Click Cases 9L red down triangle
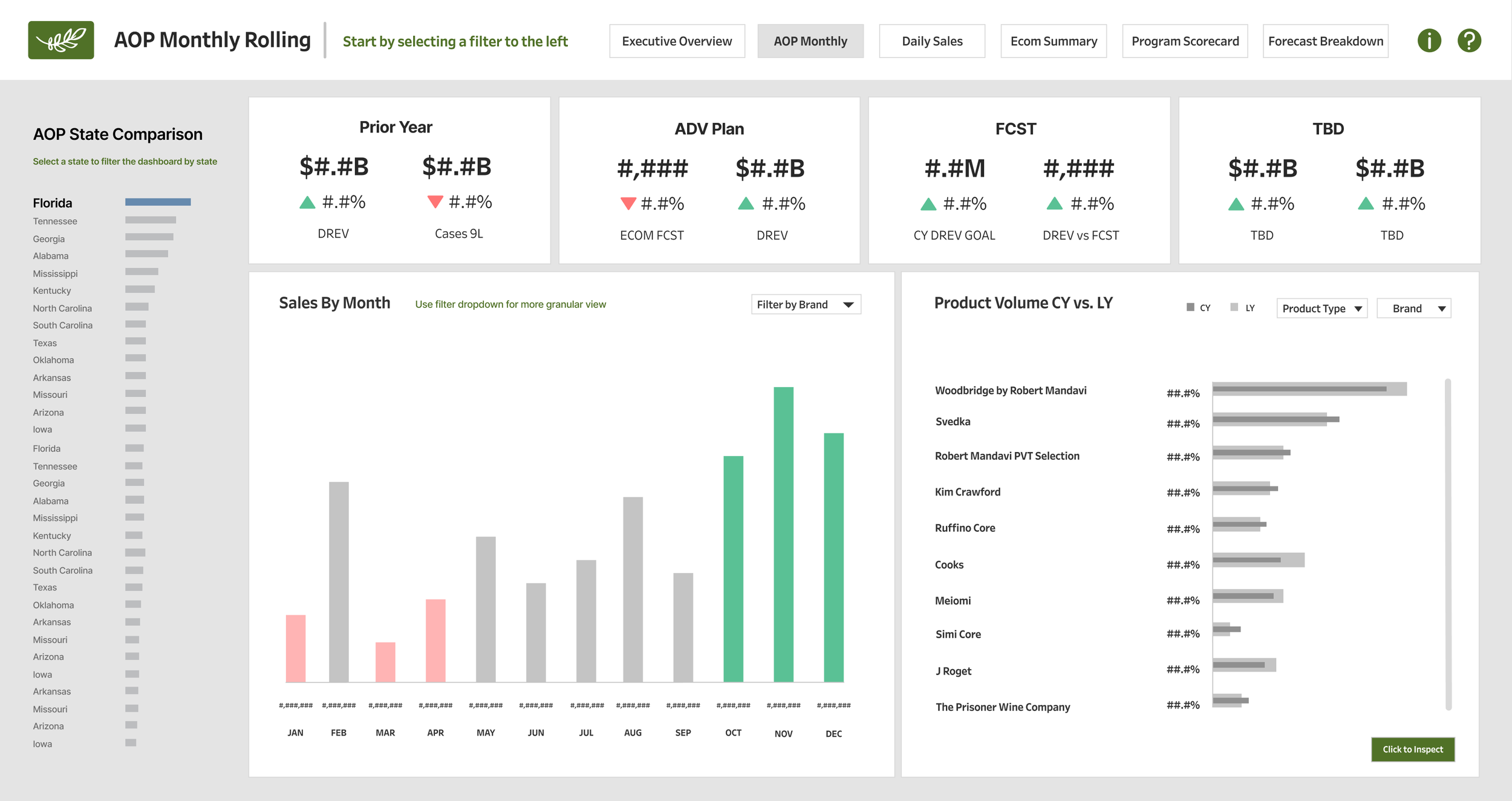 tap(435, 201)
